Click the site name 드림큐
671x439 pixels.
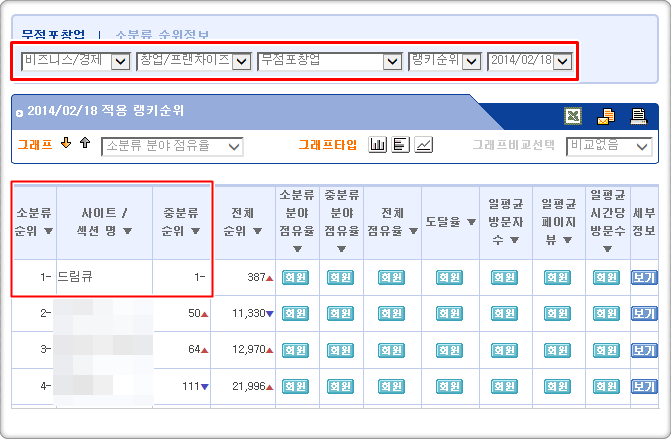coord(75,277)
